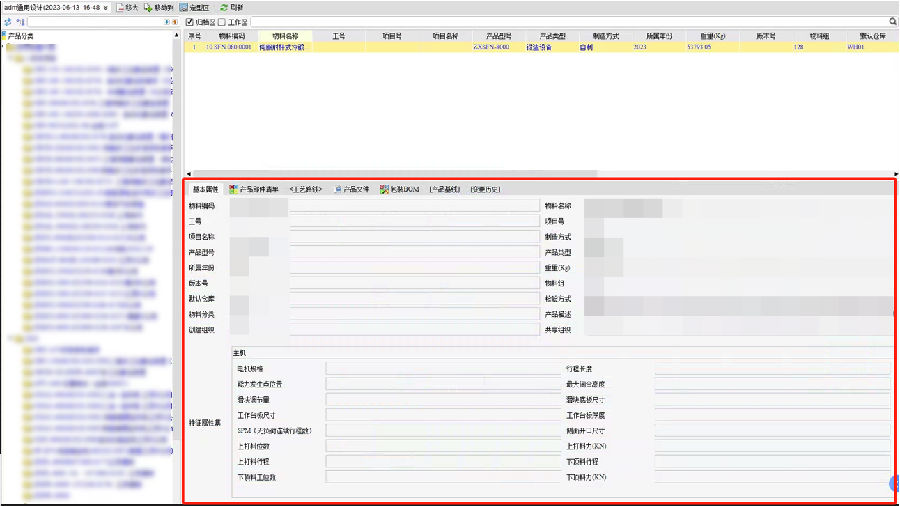Switch to the <工艺路线> tab
Screen dimensions: 900x506
click(305, 189)
